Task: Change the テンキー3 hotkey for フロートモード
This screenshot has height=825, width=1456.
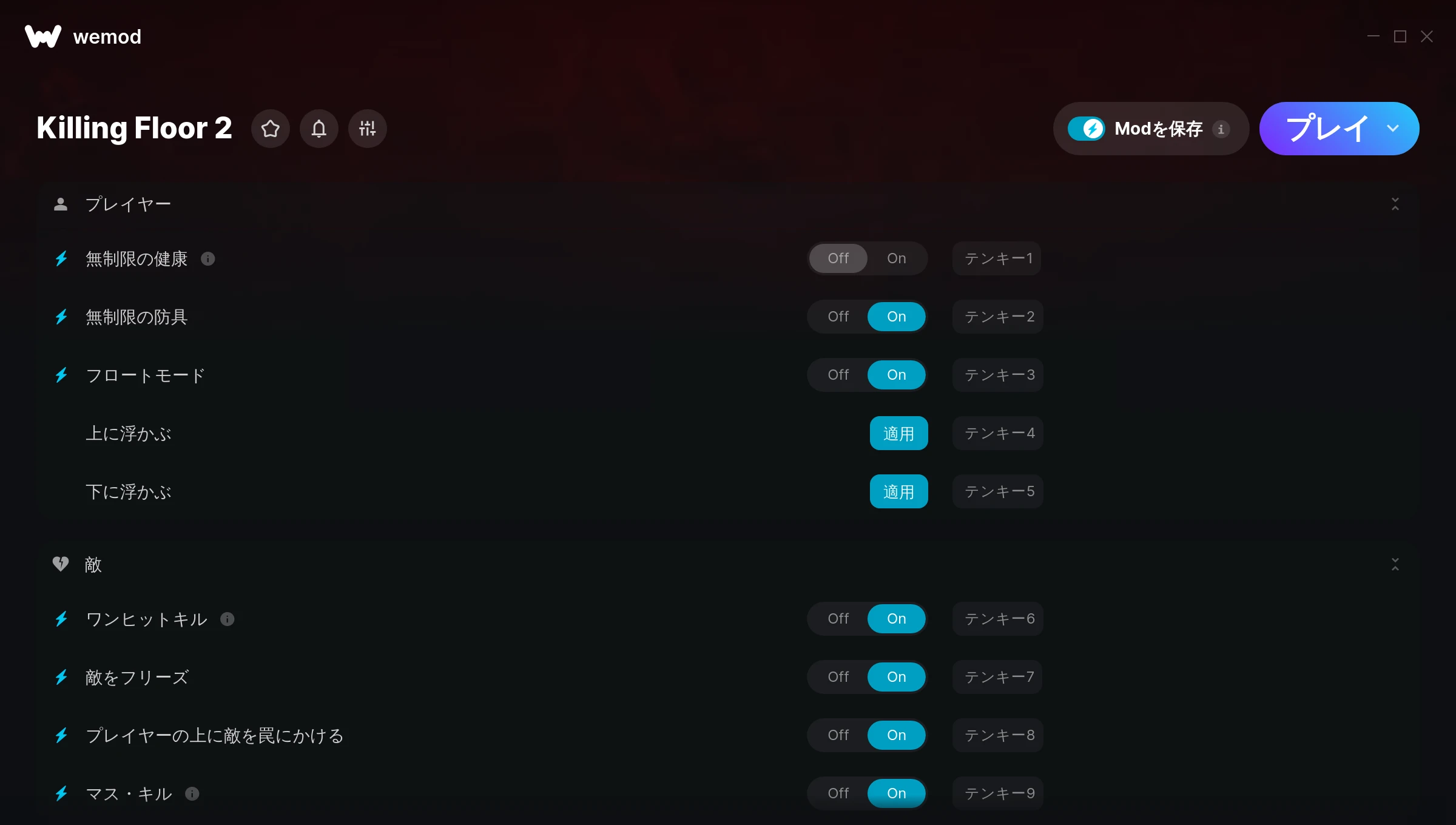Action: coord(998,375)
